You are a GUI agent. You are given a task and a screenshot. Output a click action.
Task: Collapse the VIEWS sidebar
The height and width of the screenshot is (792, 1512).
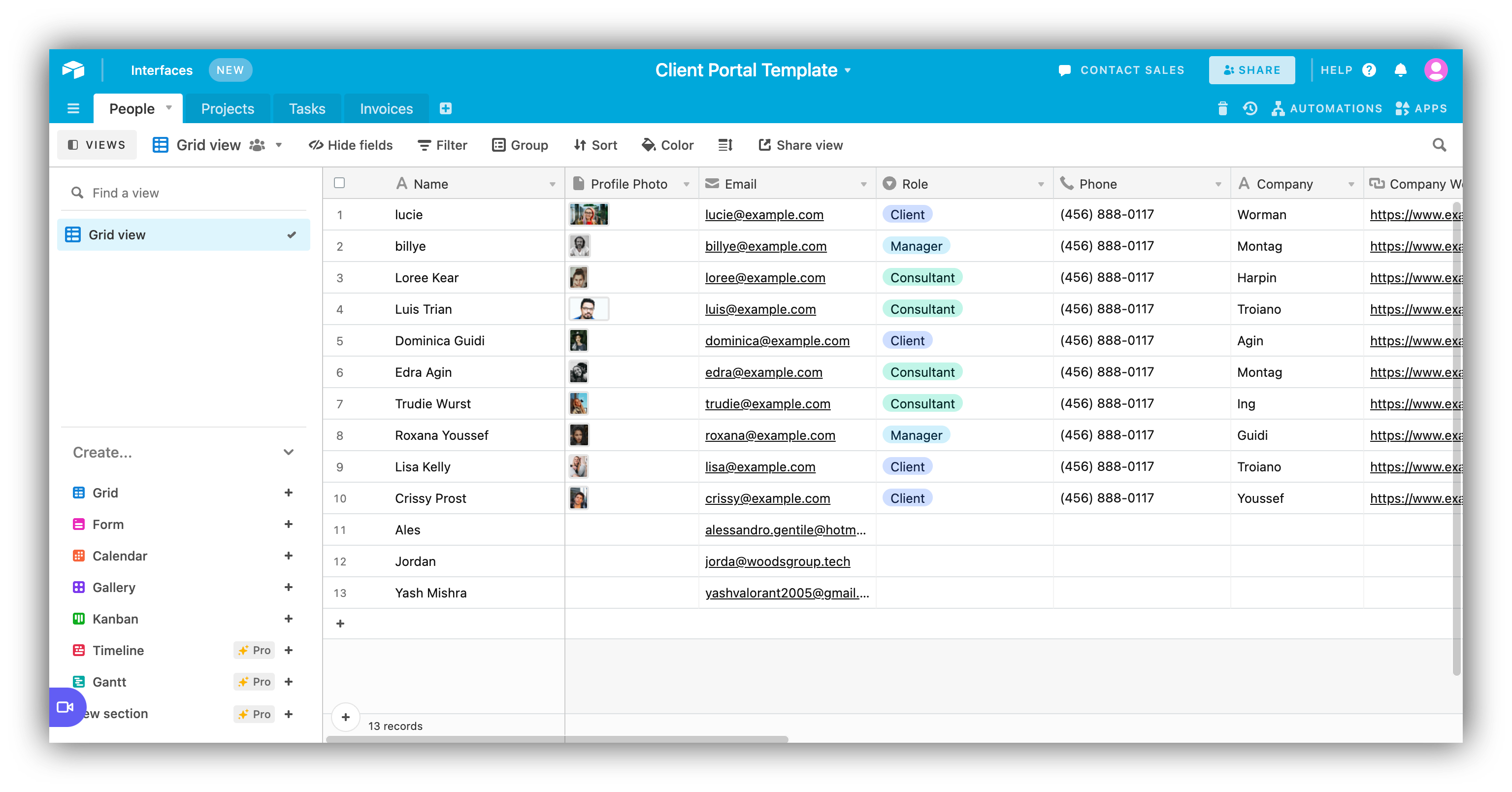pos(96,144)
